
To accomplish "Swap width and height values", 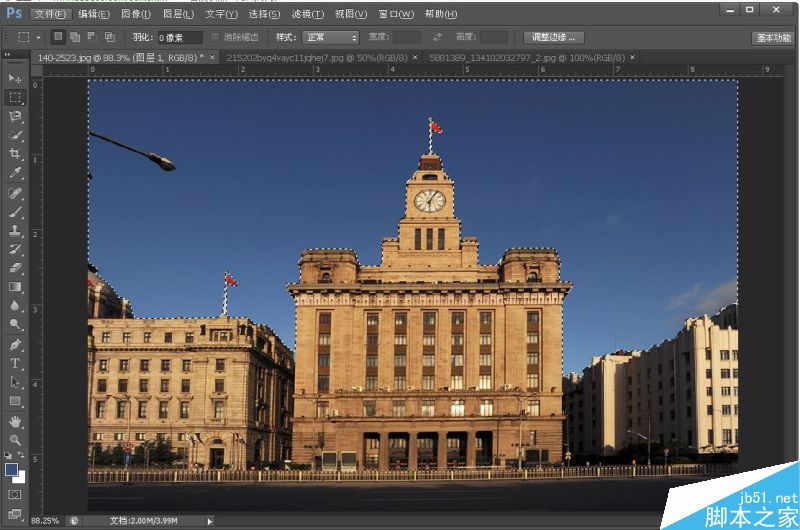I will point(438,37).
